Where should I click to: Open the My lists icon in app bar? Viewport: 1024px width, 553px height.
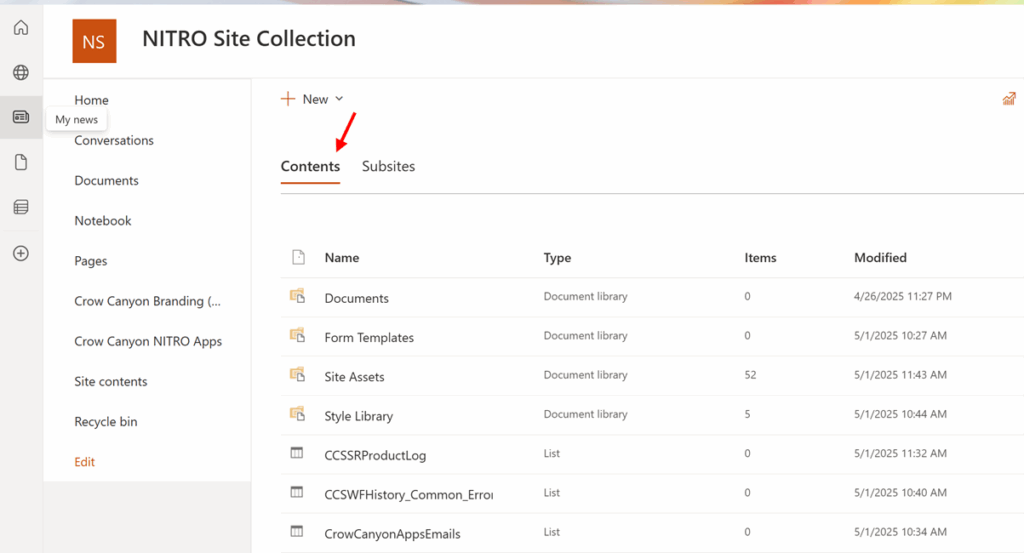point(21,207)
